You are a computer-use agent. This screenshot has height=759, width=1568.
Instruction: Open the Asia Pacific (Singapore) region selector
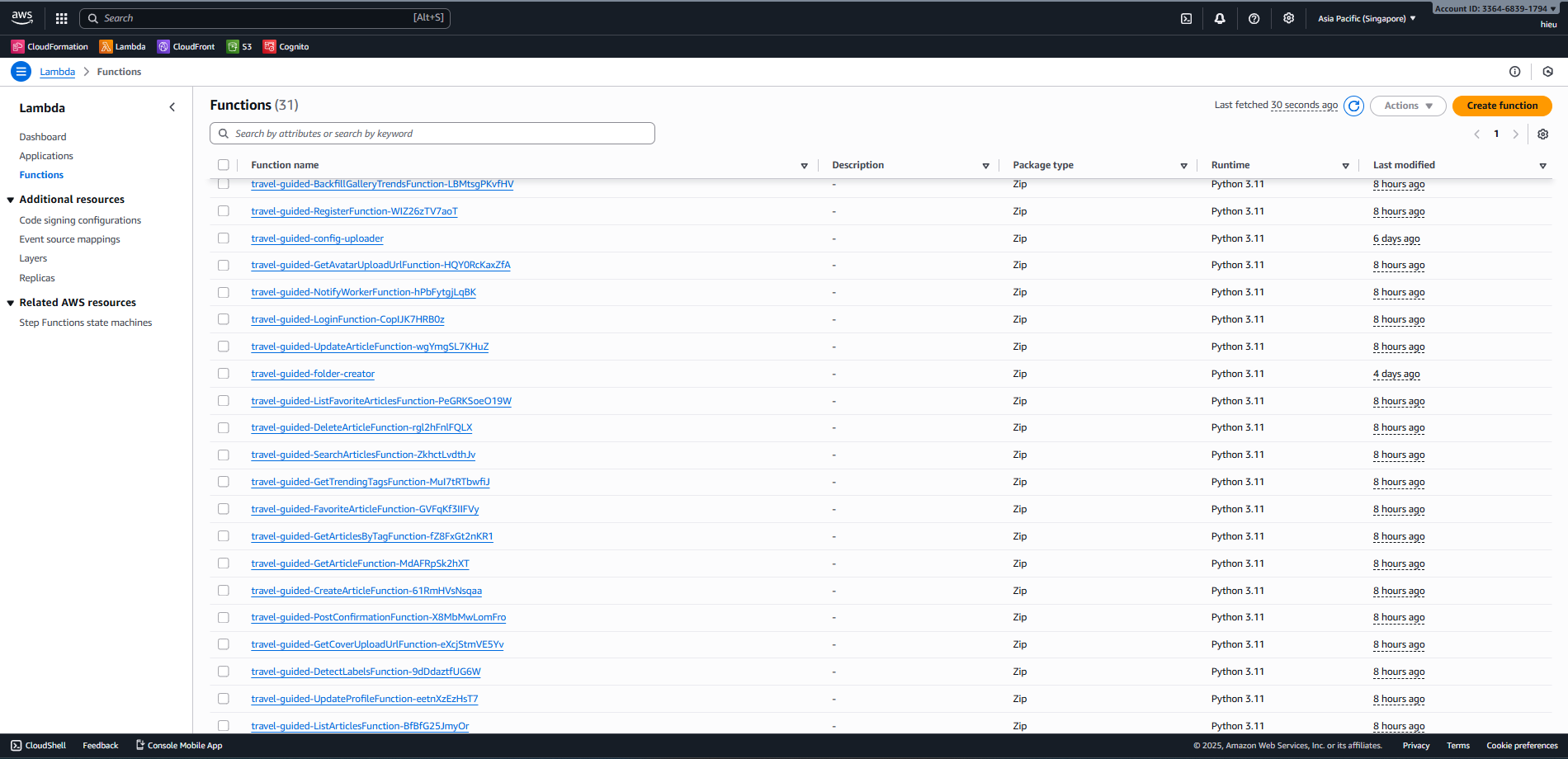(x=1363, y=17)
